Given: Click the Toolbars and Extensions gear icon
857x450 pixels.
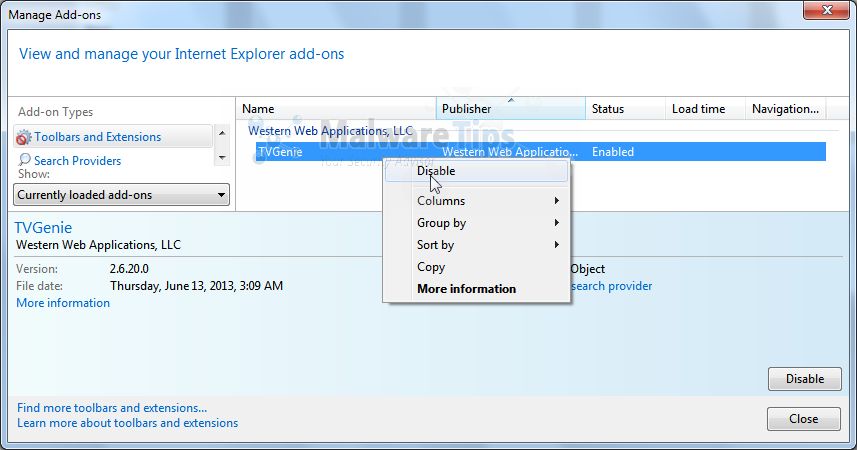Looking at the screenshot, I should pyautogui.click(x=23, y=137).
